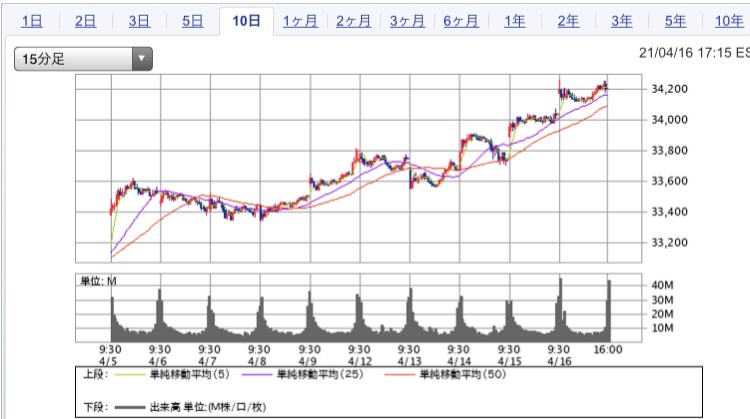This screenshot has height=419, width=750.
Task: Click the 9:30 4/16 date axis label
Action: (558, 355)
